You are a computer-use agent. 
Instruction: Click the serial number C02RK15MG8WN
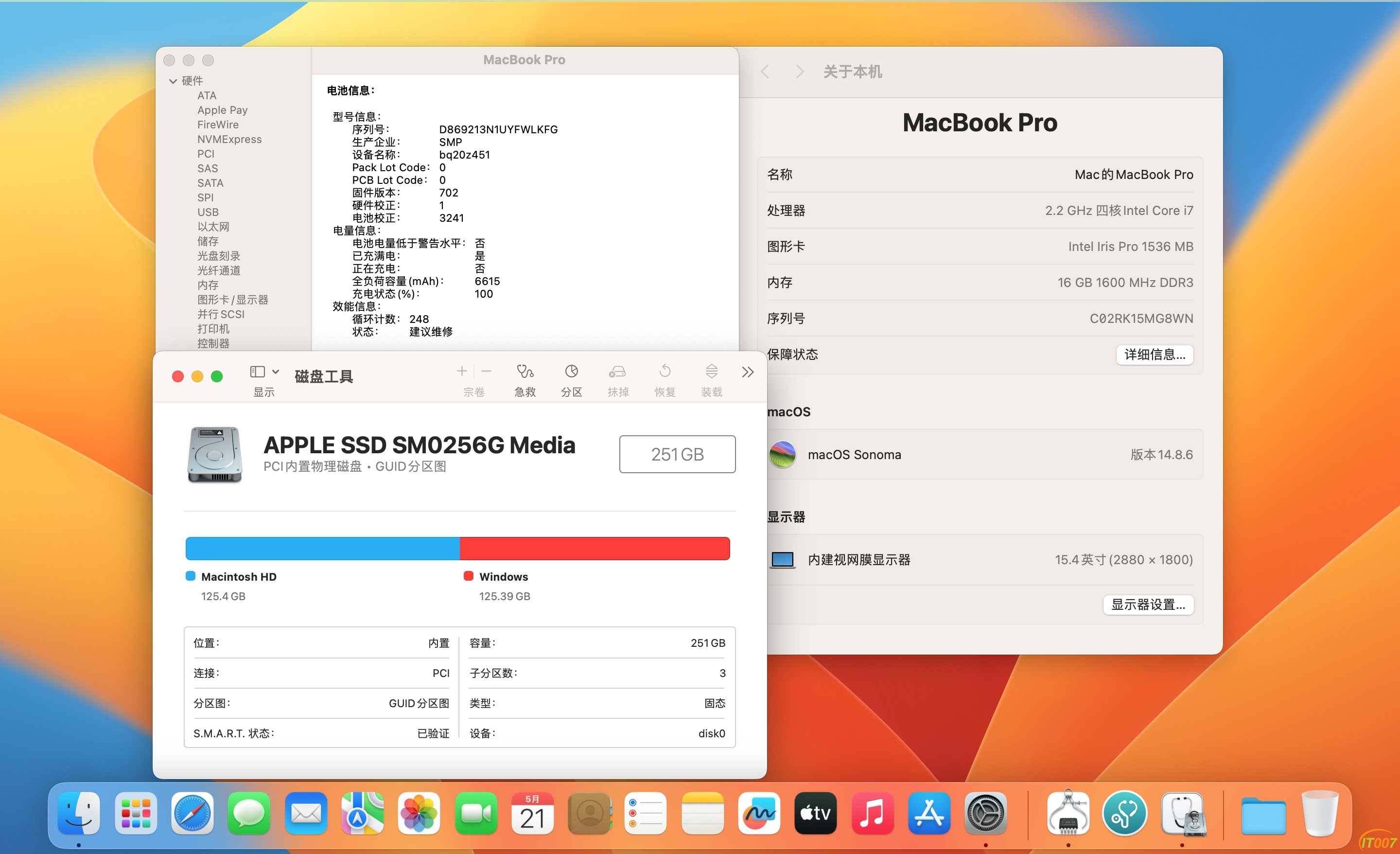[1141, 319]
